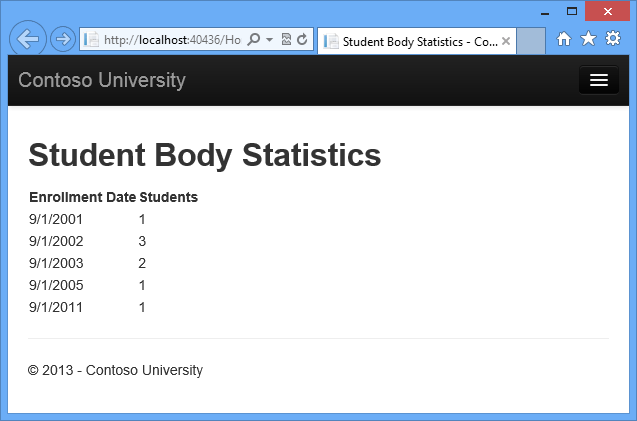The width and height of the screenshot is (637, 421).
Task: Click the localhost URL address field
Action: (170, 40)
